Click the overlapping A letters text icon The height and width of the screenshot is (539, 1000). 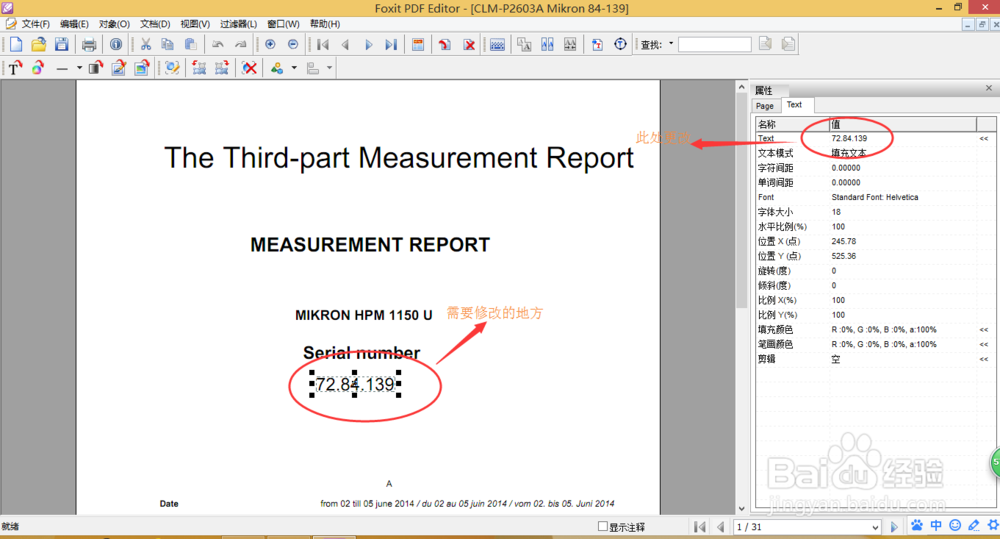pos(524,45)
